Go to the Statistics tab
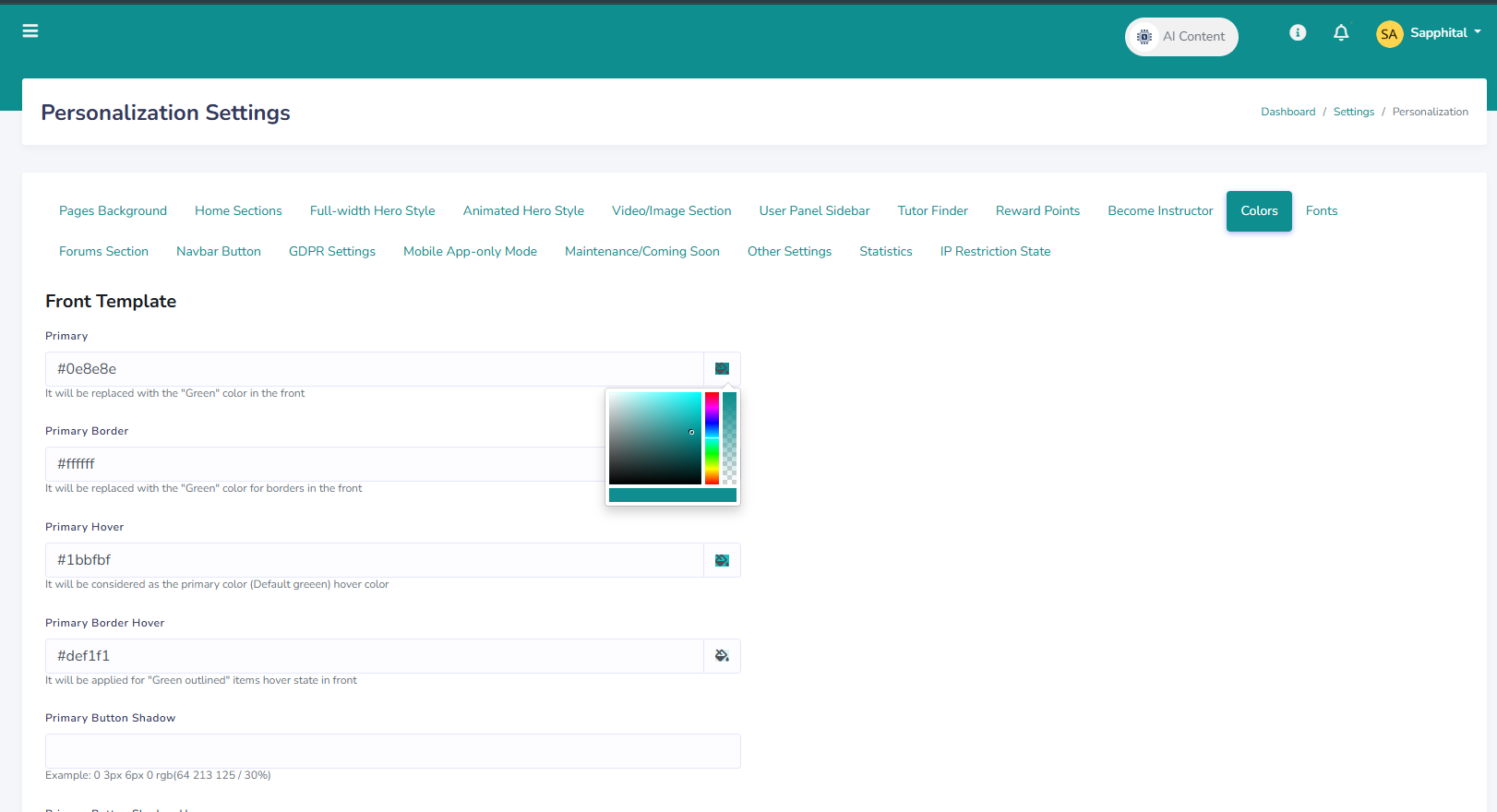Viewport: 1497px width, 812px height. point(886,252)
